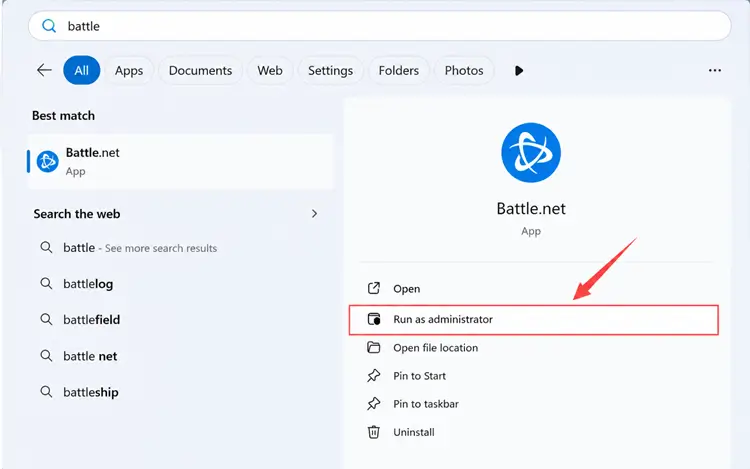Click Battle.net icon in Best match
The width and height of the screenshot is (750, 469).
pos(47,162)
